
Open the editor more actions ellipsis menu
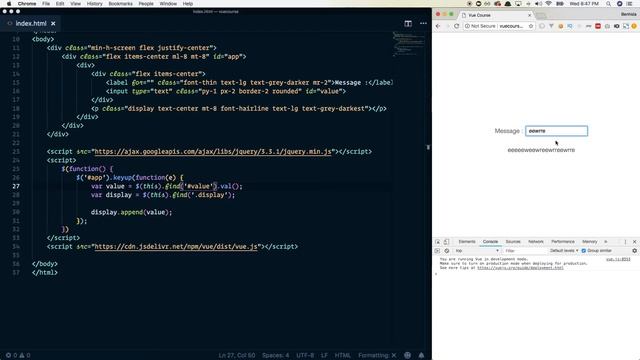click(423, 23)
